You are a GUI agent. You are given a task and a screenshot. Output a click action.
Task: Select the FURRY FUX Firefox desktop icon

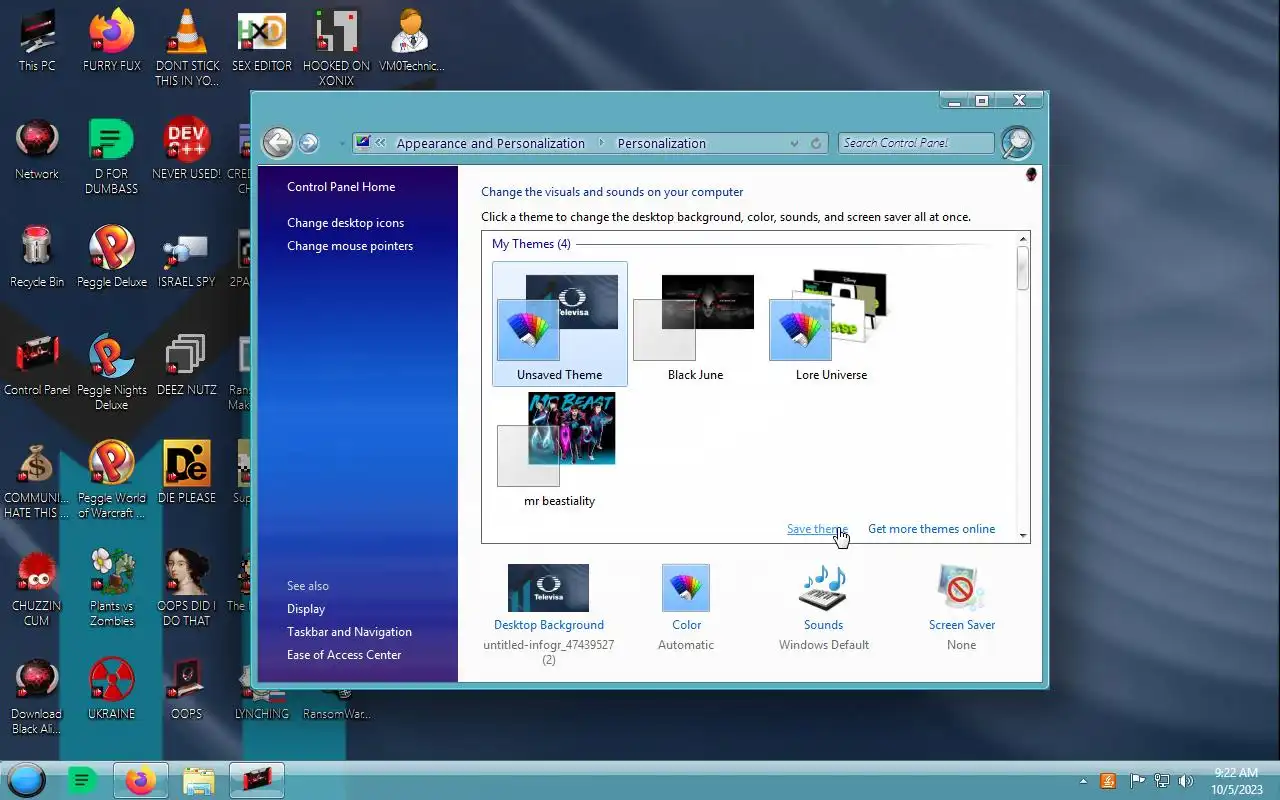coord(112,41)
